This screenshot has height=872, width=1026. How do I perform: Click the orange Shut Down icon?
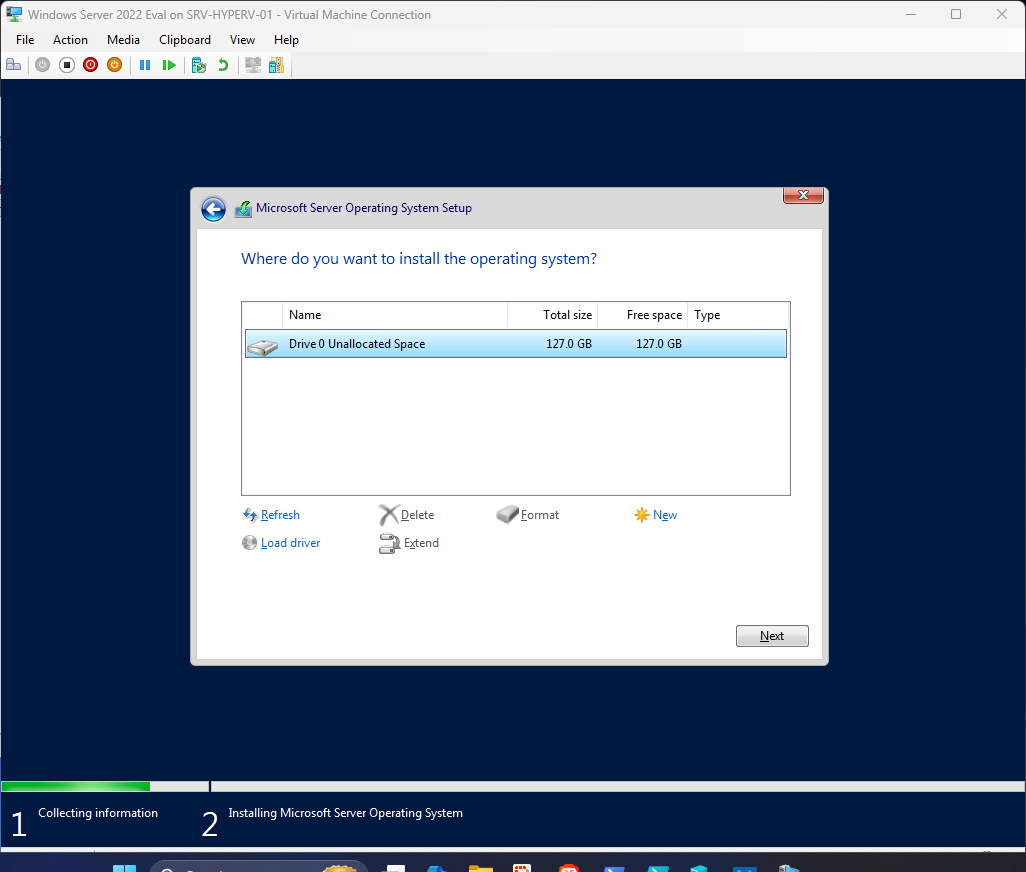point(114,64)
